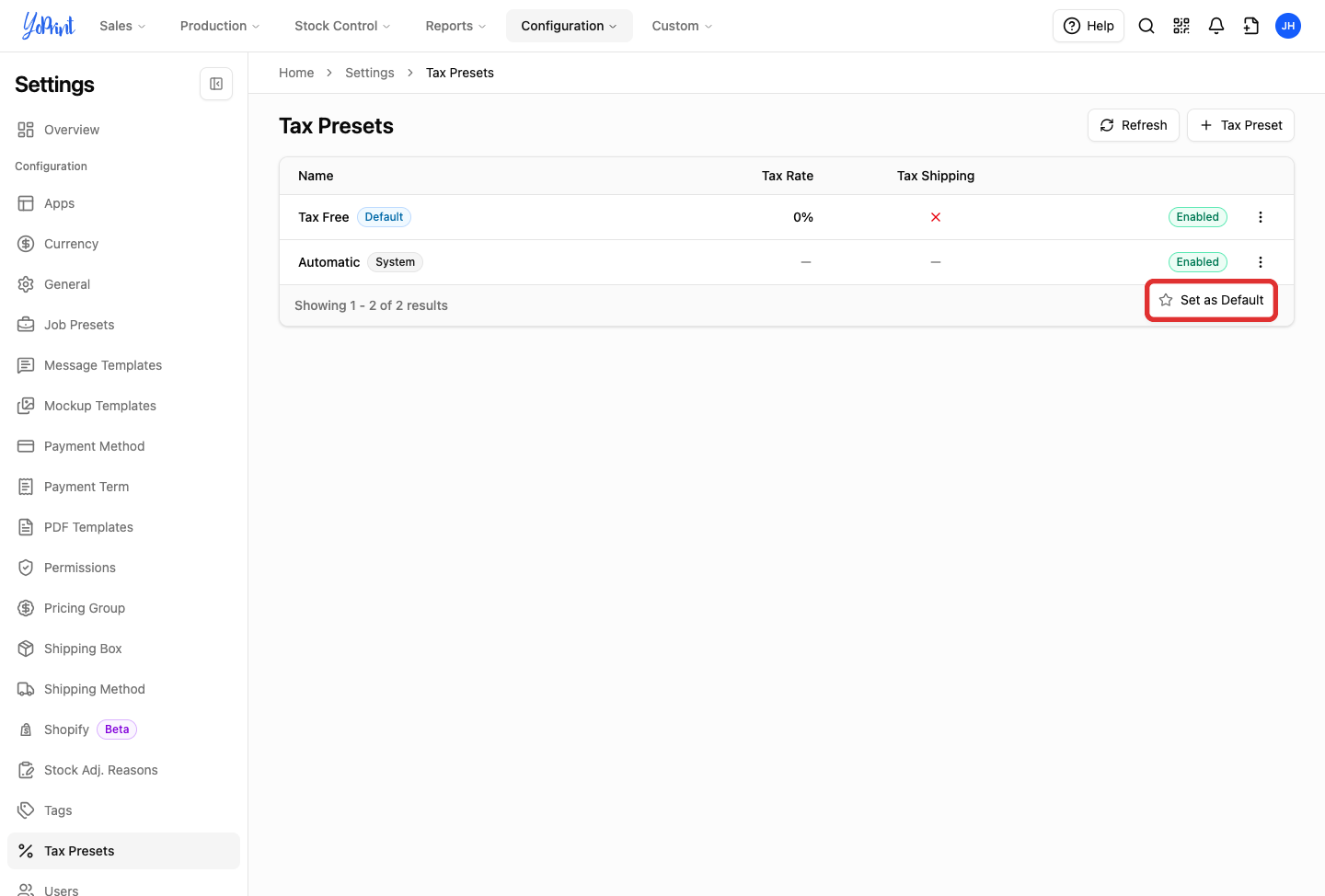Open Shopify Beta settings
The height and width of the screenshot is (896, 1325).
pyautogui.click(x=123, y=729)
